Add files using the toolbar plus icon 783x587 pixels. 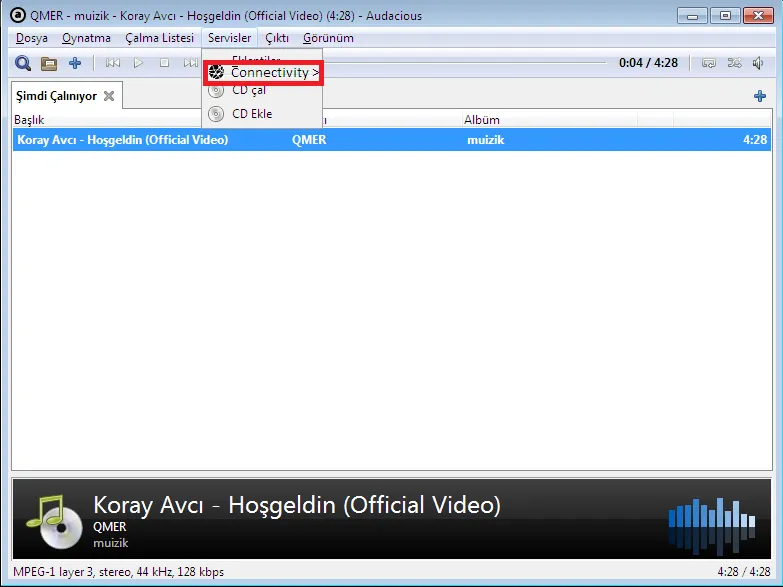75,63
